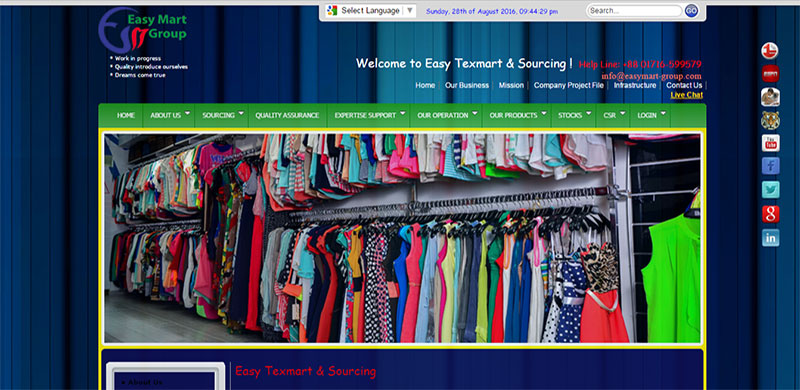Open the Mission top link
800x390 pixels.
[x=511, y=85]
